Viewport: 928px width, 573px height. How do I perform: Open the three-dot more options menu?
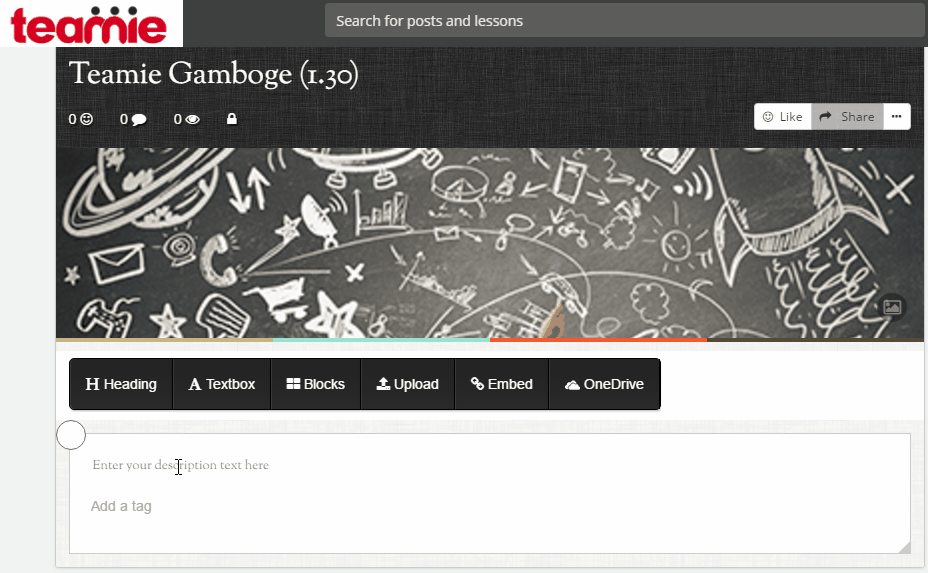[897, 117]
